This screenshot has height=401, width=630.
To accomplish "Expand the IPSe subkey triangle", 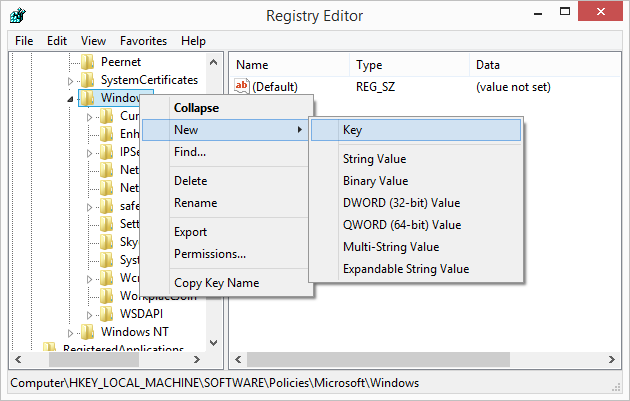I will [89, 153].
